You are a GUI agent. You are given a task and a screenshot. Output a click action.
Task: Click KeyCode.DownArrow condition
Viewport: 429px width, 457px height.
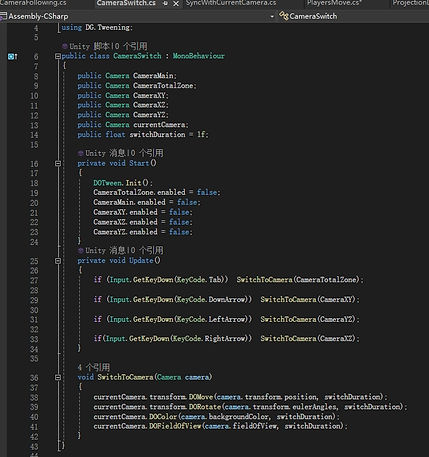point(211,299)
